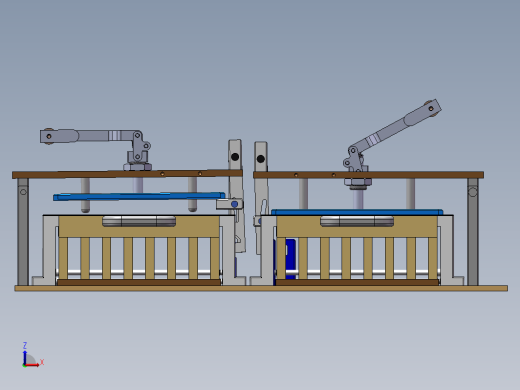Select the dark blue block behind right fixture

[x=290, y=258]
